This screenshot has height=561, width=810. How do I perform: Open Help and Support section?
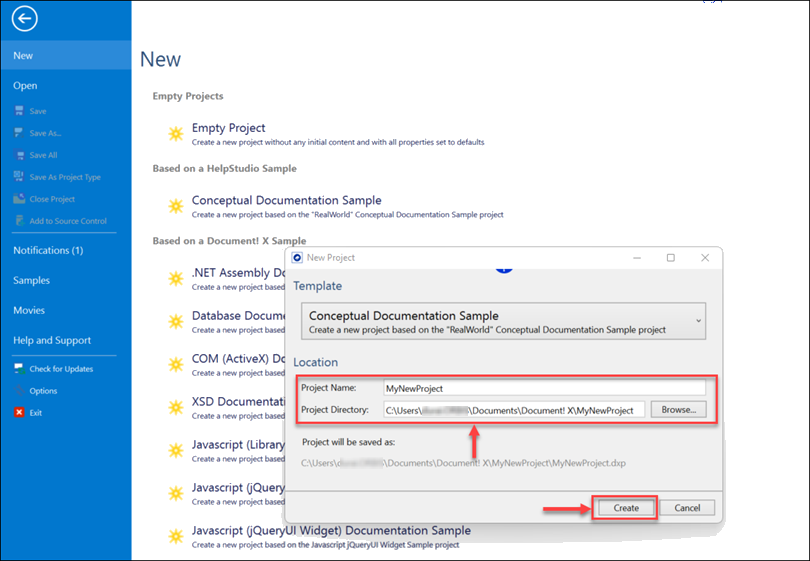(x=52, y=340)
